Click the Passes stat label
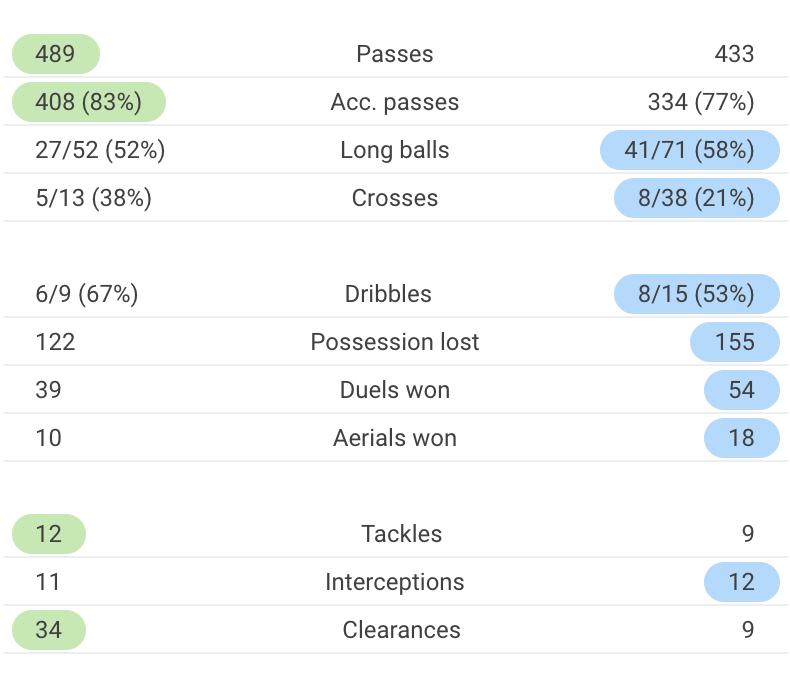Image resolution: width=790 pixels, height=680 pixels. [395, 54]
